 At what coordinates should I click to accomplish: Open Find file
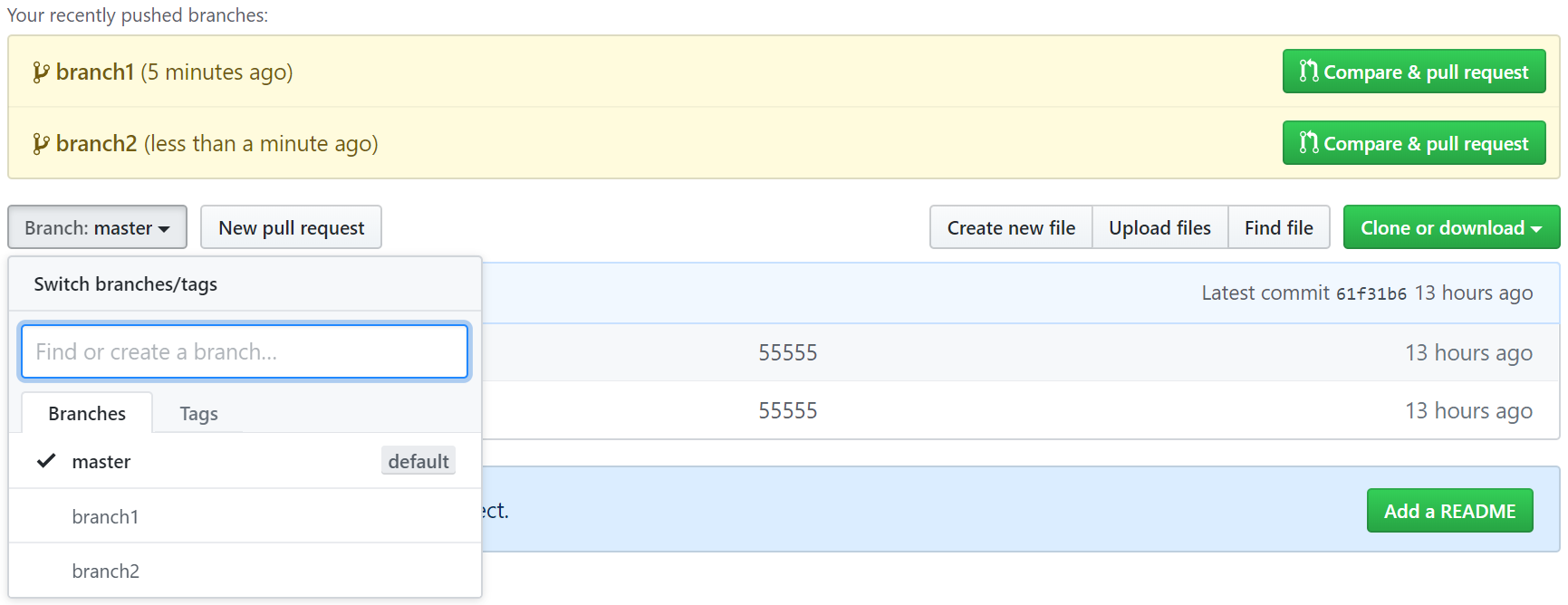[1278, 227]
